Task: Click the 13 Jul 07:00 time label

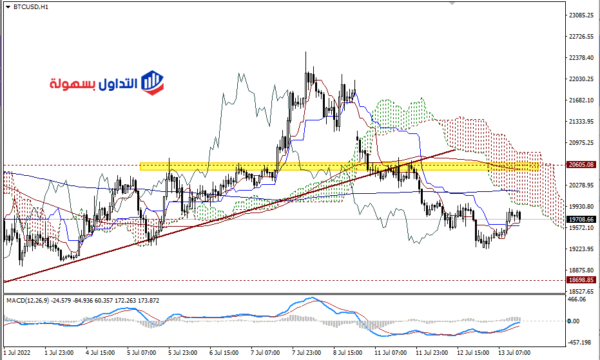Action: click(x=514, y=352)
